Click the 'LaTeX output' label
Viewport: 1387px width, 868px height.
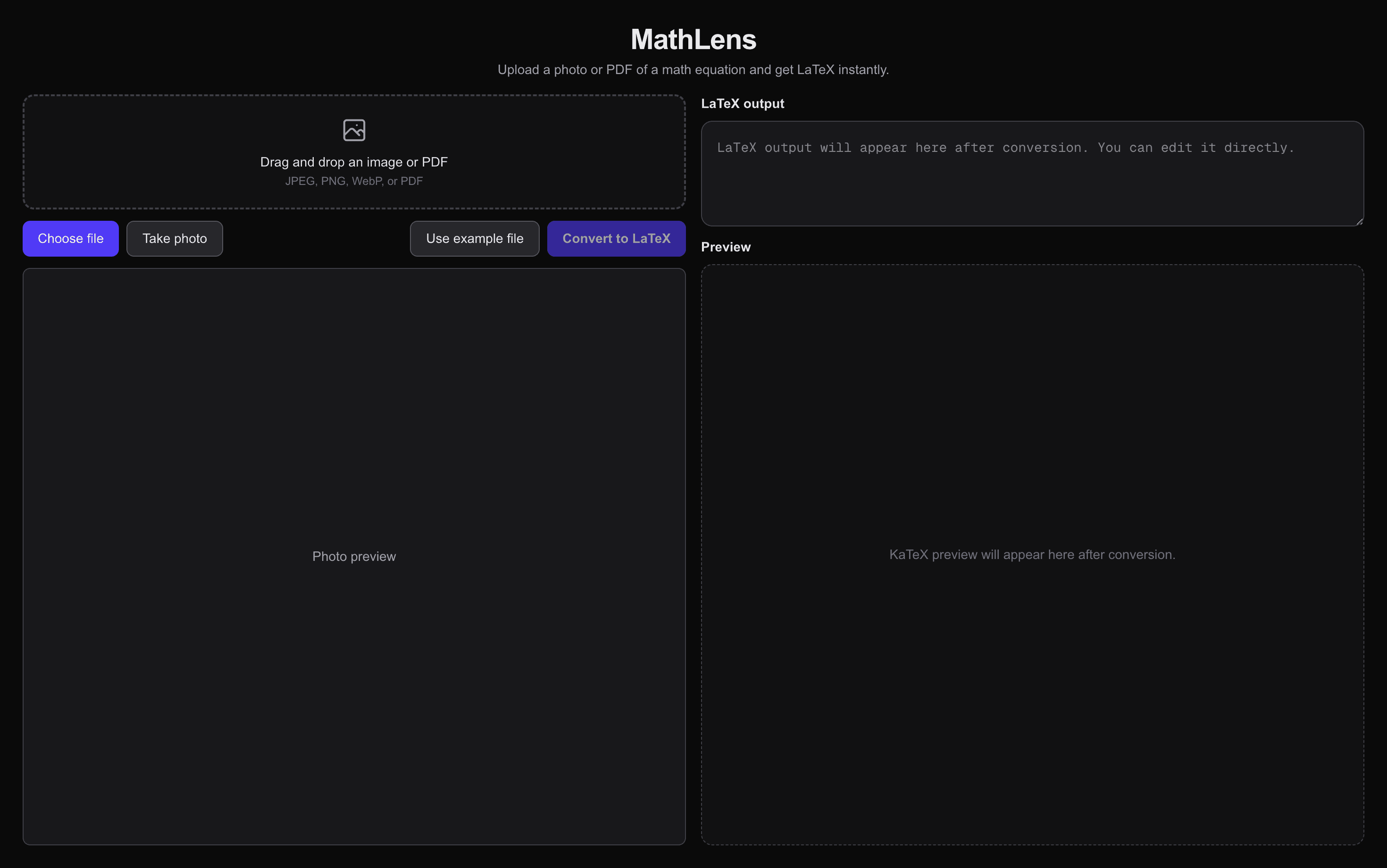[x=742, y=104]
